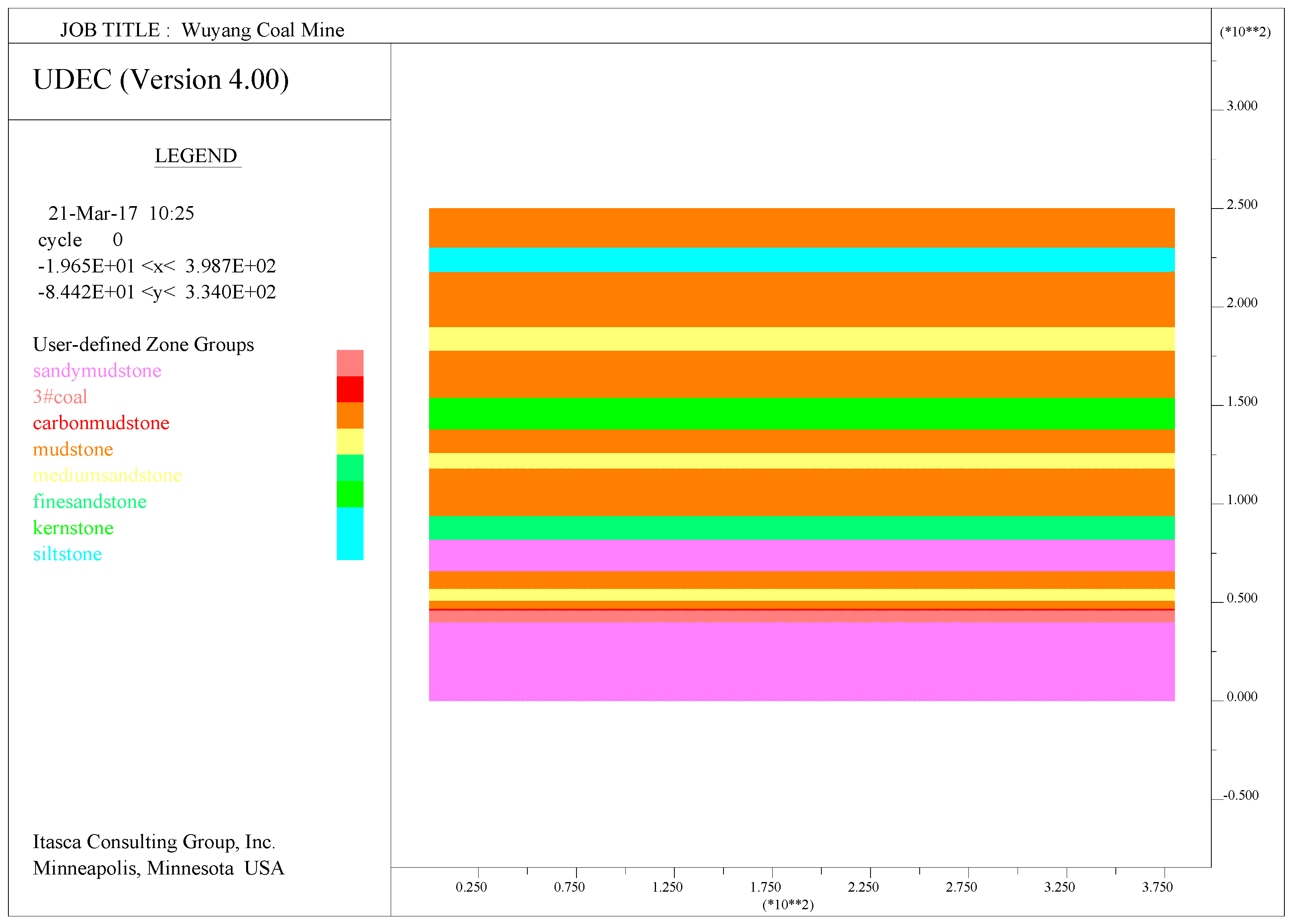Click the 2.250 label on horizontal axis

(863, 887)
